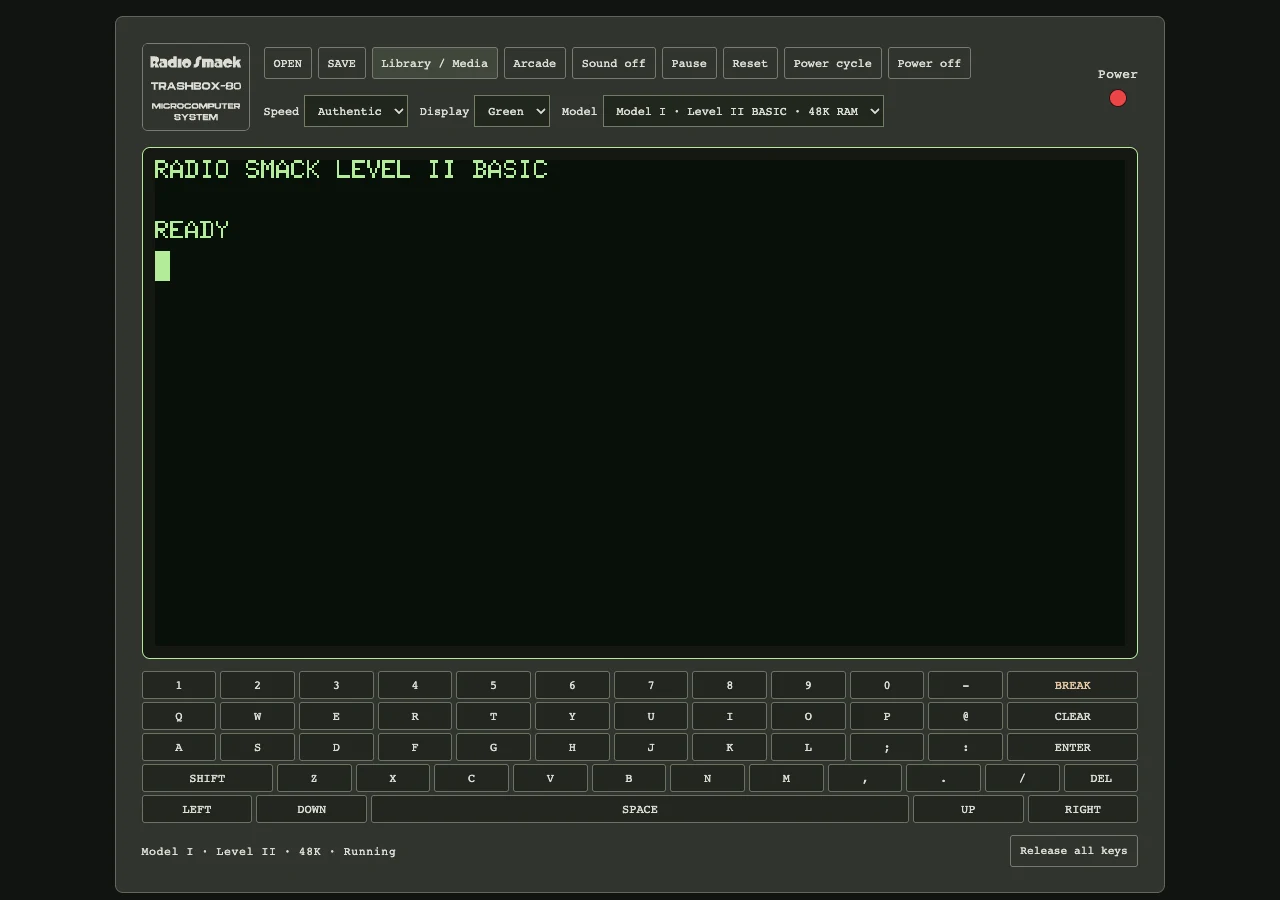Tap the N key
The image size is (1280, 900).
[707, 778]
